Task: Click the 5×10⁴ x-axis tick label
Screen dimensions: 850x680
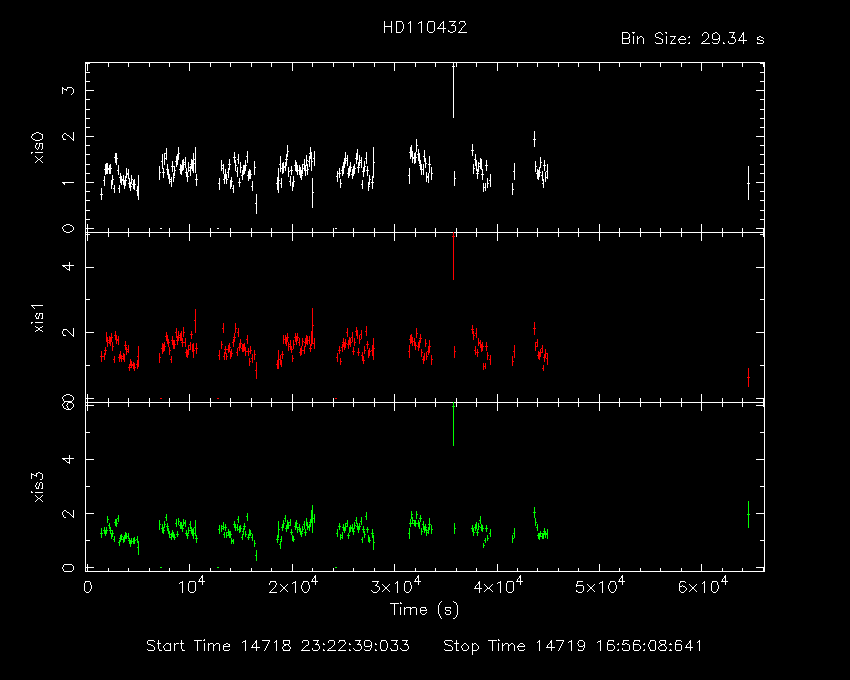Action: (x=600, y=586)
